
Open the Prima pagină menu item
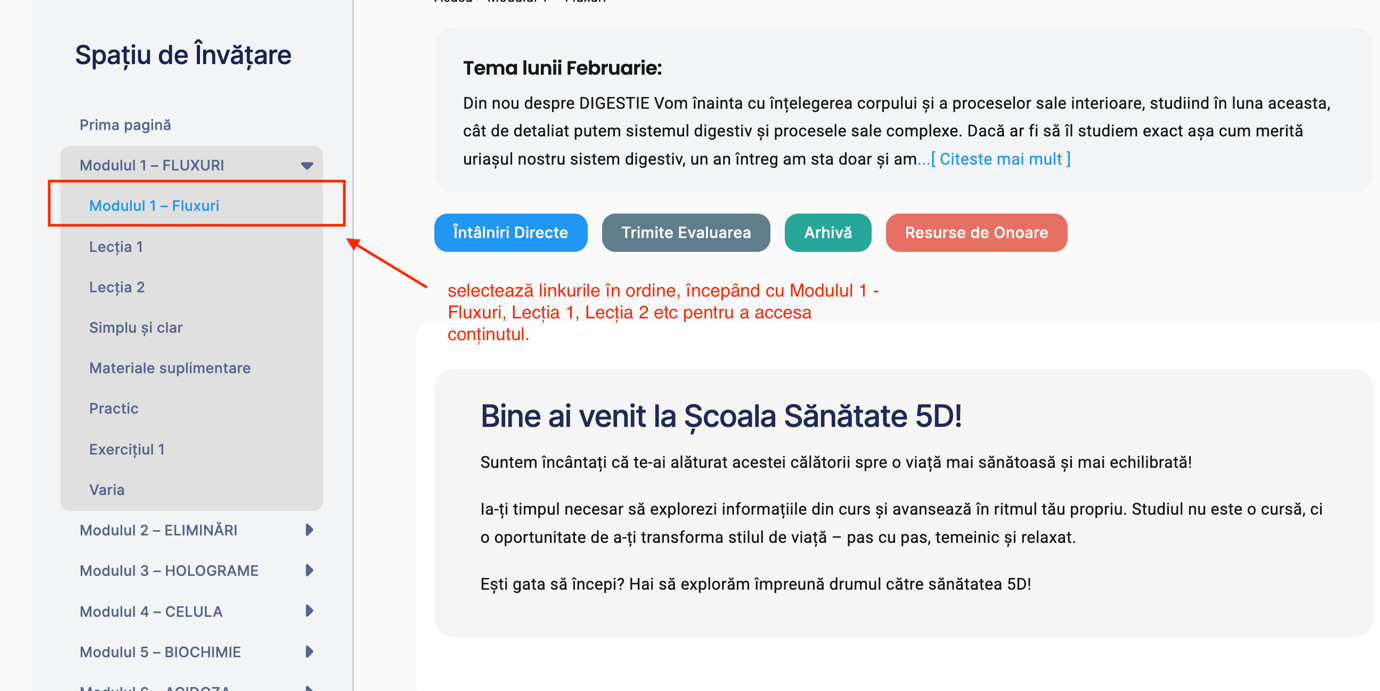125,125
